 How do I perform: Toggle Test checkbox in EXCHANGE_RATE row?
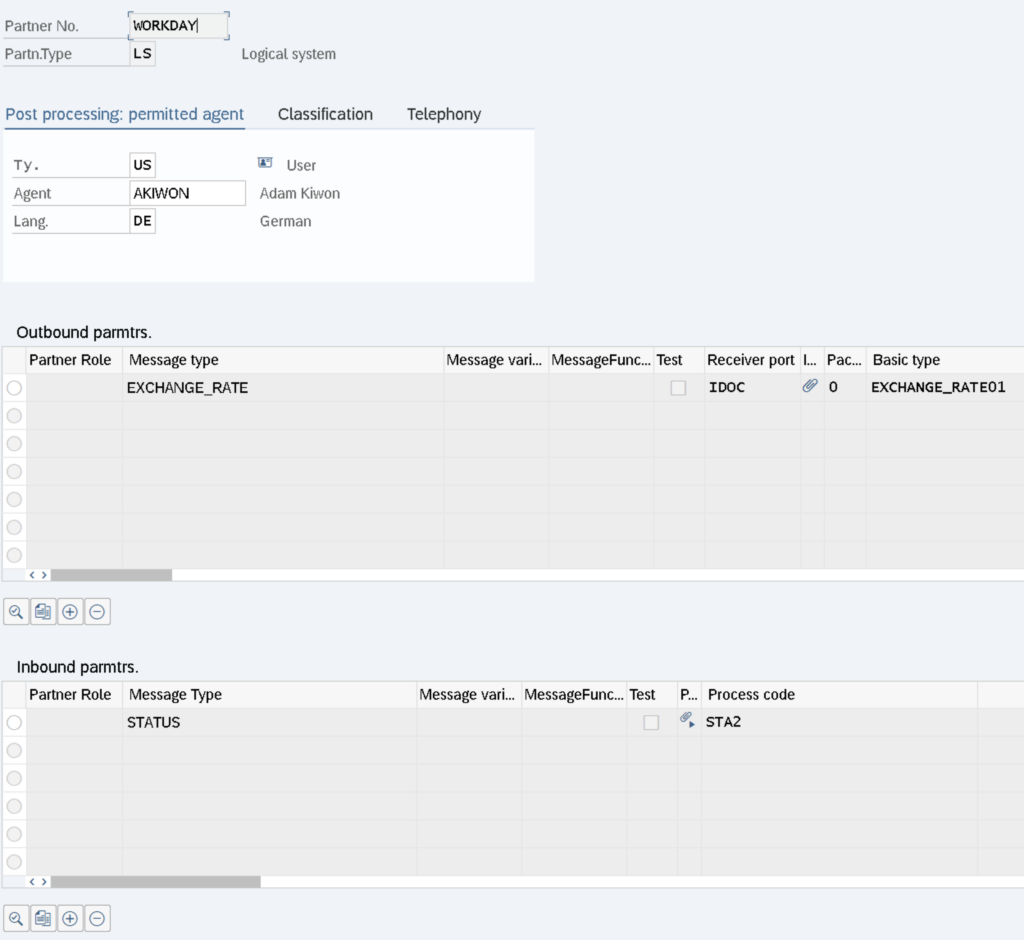679,388
